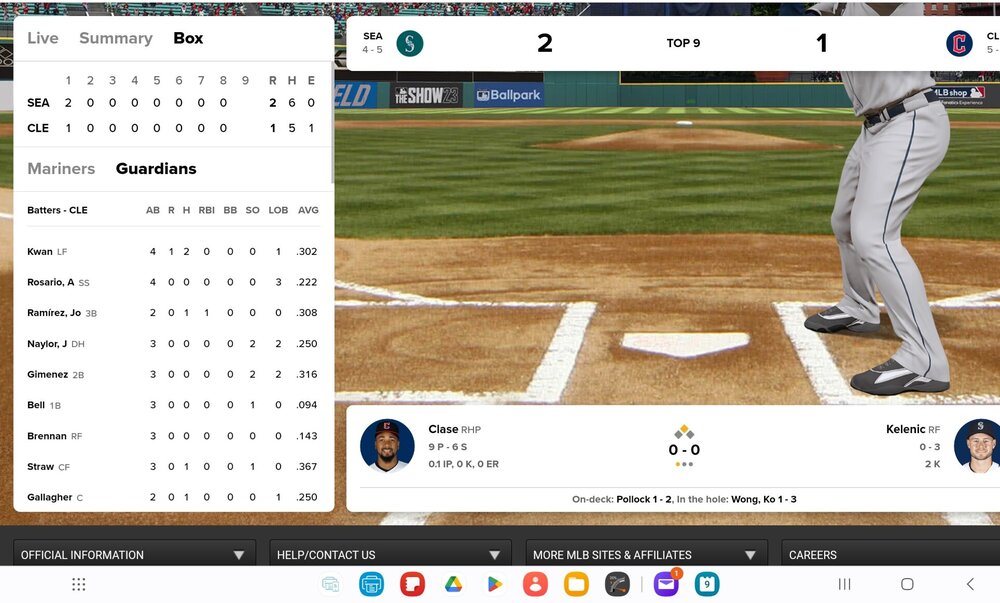
Task: Switch to the Summary tab
Action: tap(116, 38)
